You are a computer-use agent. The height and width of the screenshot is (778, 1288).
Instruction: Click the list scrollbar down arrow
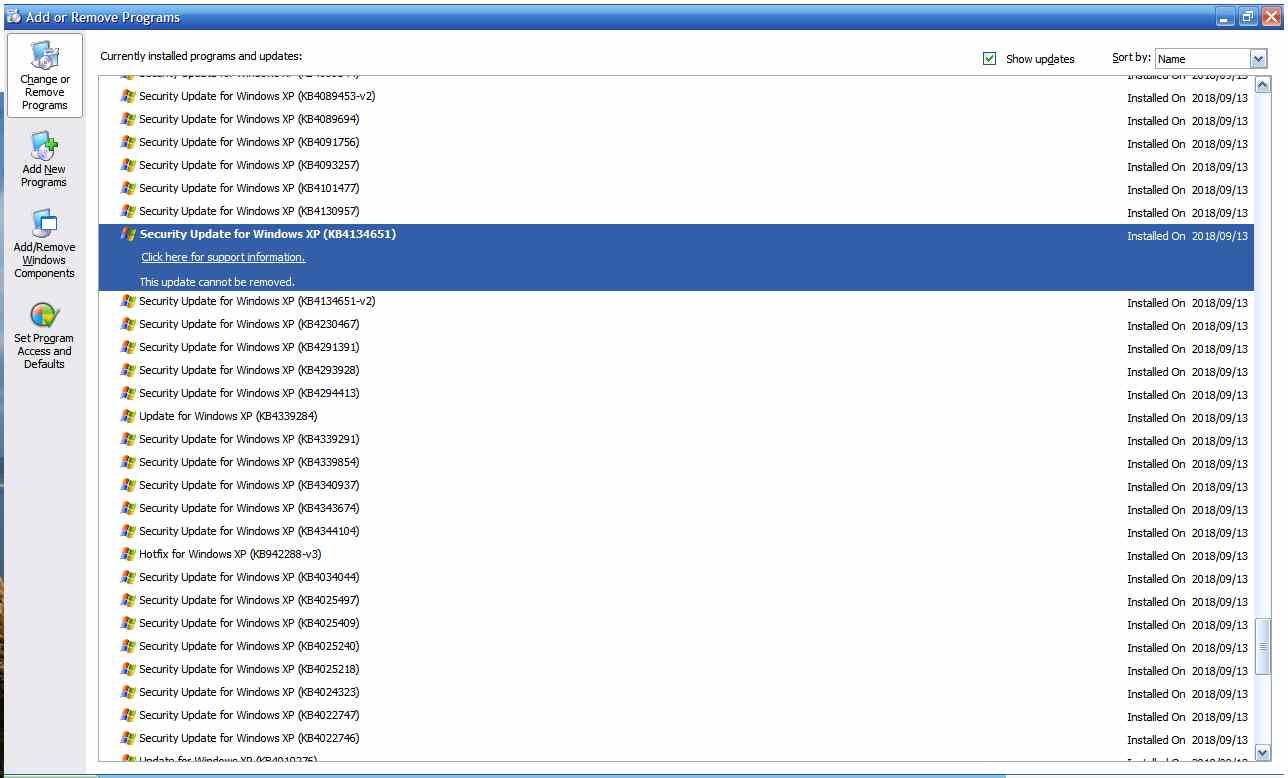pos(1262,752)
